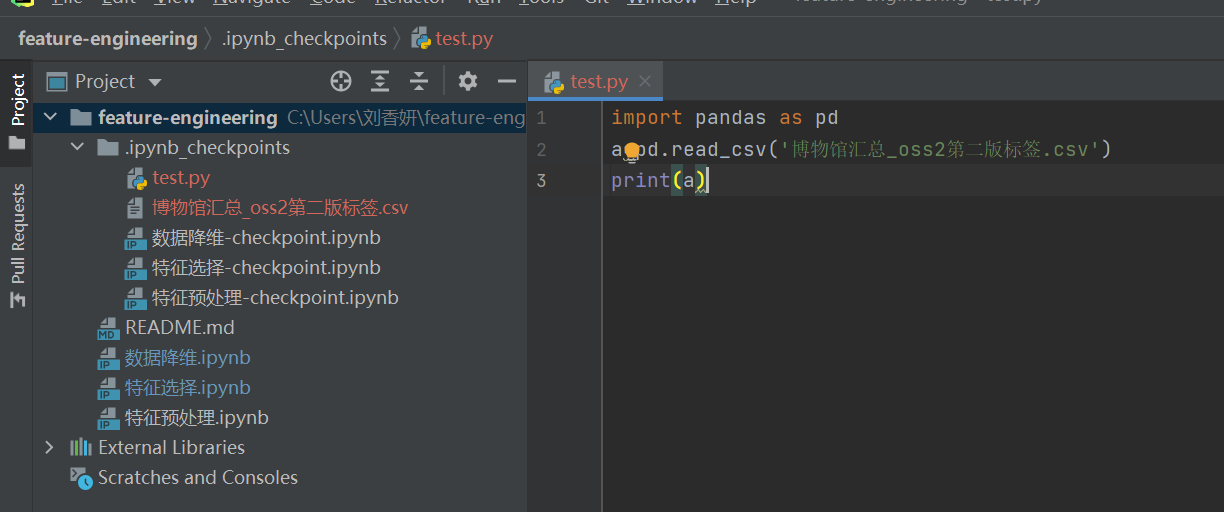The height and width of the screenshot is (512, 1224).
Task: Click line number 2 in the gutter
Action: (541, 150)
